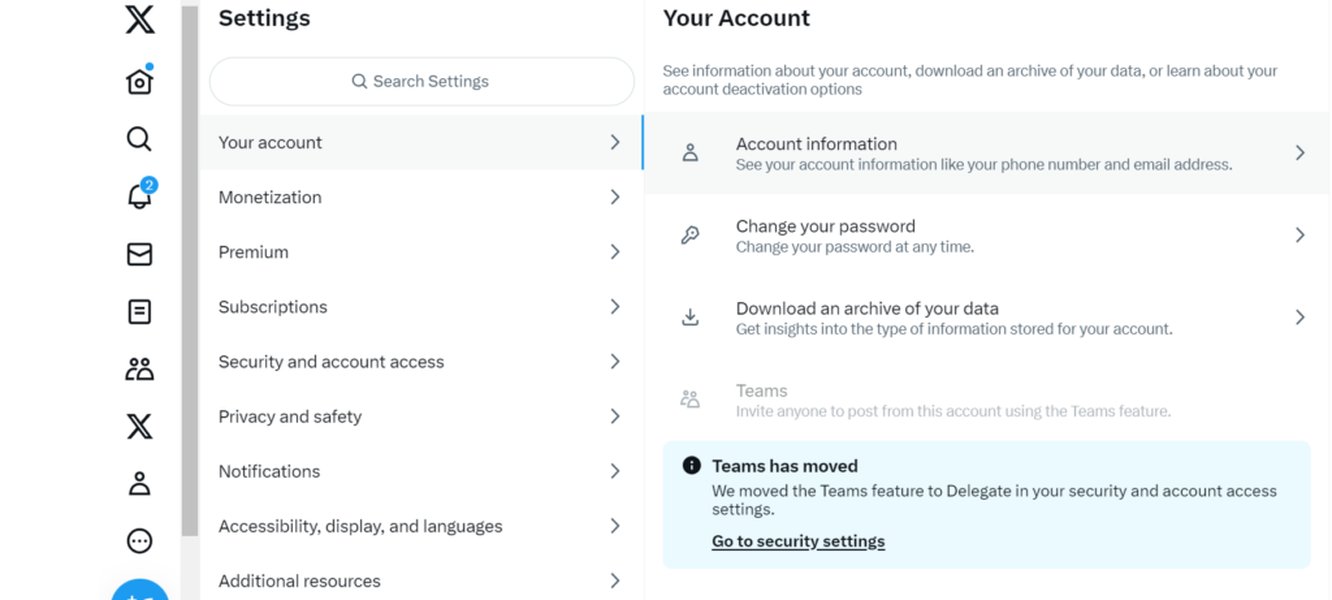This screenshot has width=1332, height=600.
Task: Open Messages envelope icon
Action: click(140, 255)
